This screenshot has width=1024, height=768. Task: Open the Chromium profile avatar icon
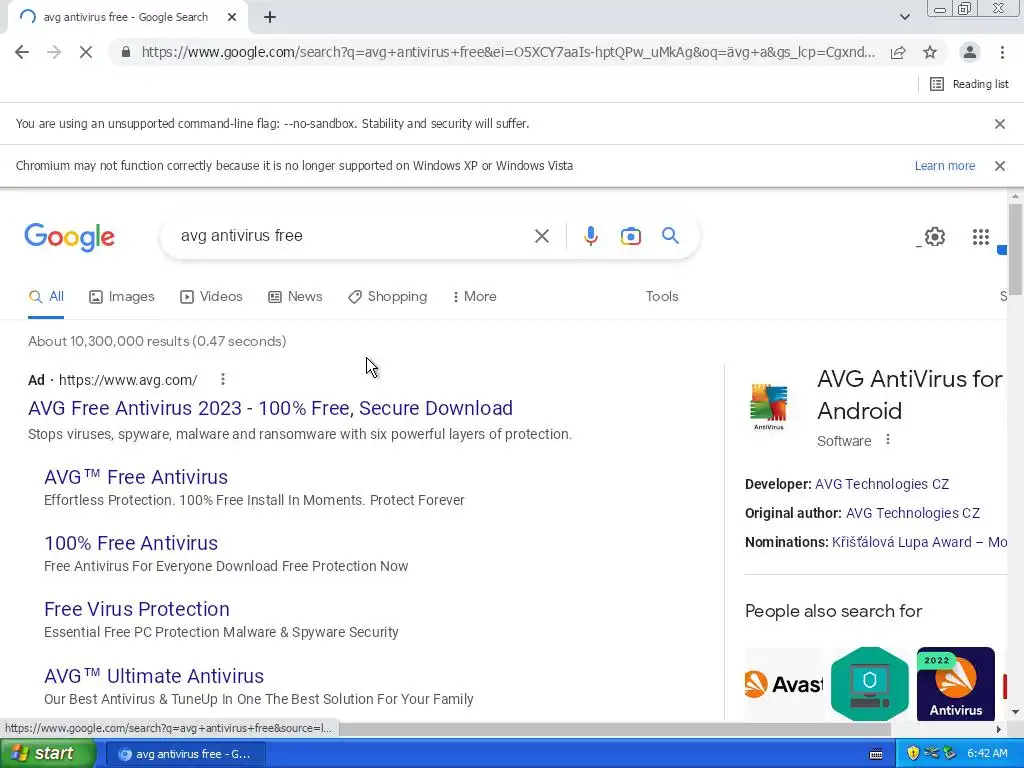click(x=970, y=52)
